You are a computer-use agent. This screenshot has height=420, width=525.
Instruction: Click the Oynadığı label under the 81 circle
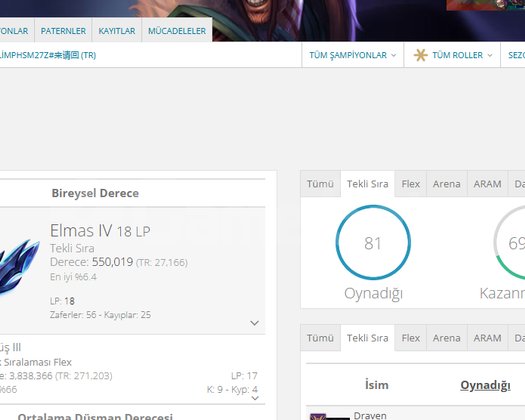[x=373, y=294]
